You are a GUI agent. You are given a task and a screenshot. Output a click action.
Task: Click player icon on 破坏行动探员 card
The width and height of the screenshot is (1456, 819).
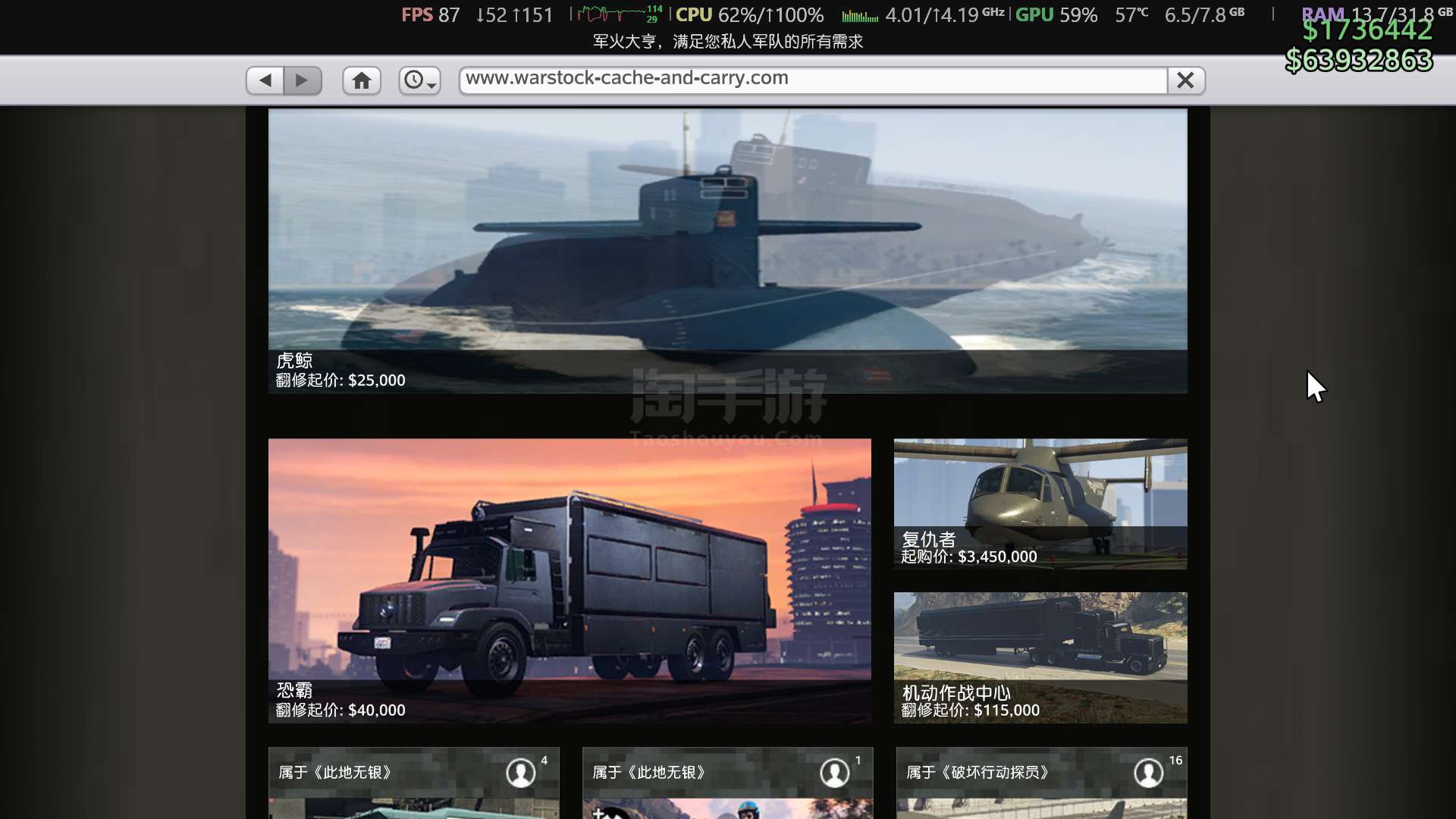point(1149,773)
